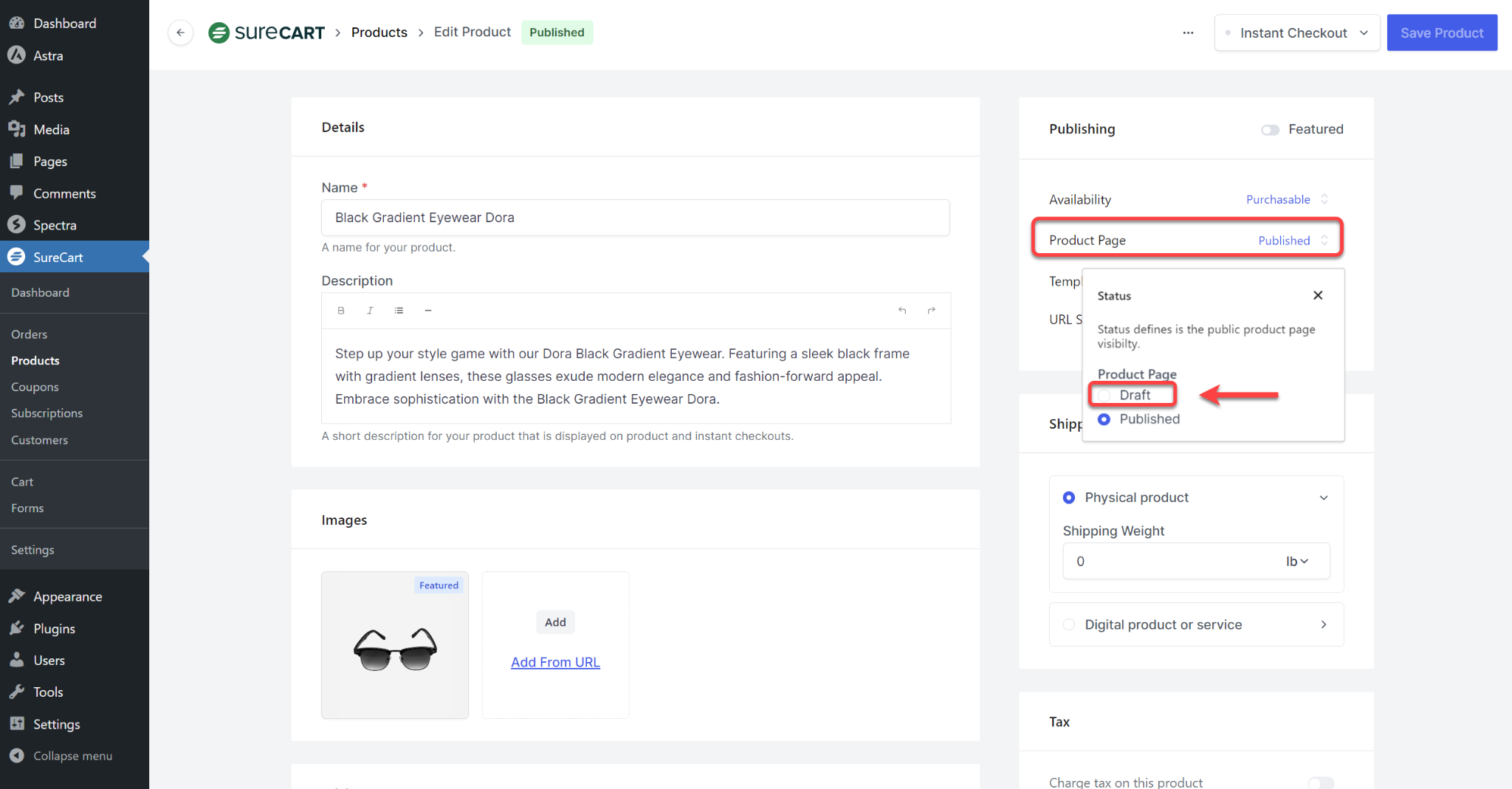Undo the last Description edit
This screenshot has width=1512, height=789.
pos(901,310)
